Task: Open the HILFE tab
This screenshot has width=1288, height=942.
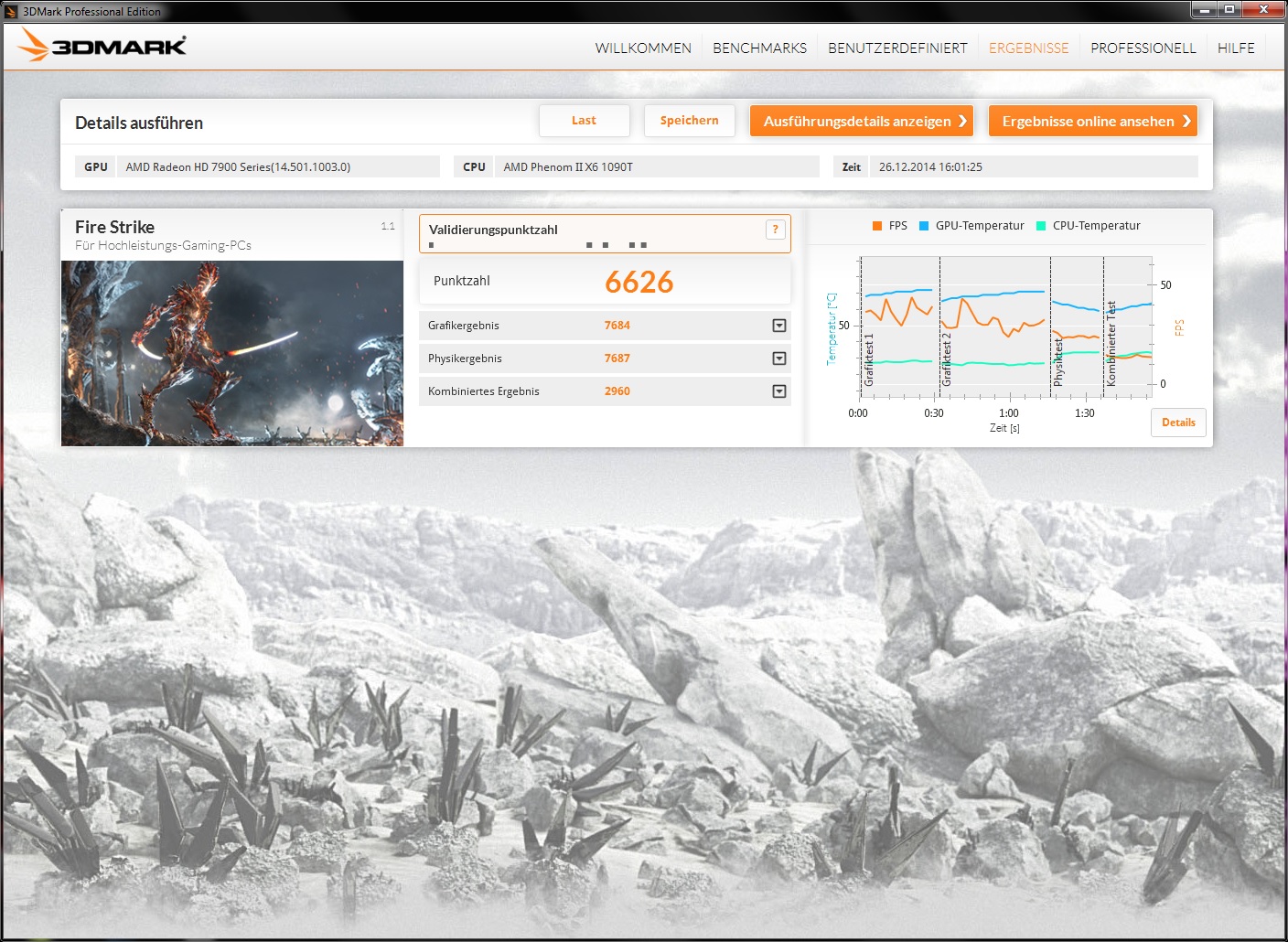Action: (x=1236, y=48)
